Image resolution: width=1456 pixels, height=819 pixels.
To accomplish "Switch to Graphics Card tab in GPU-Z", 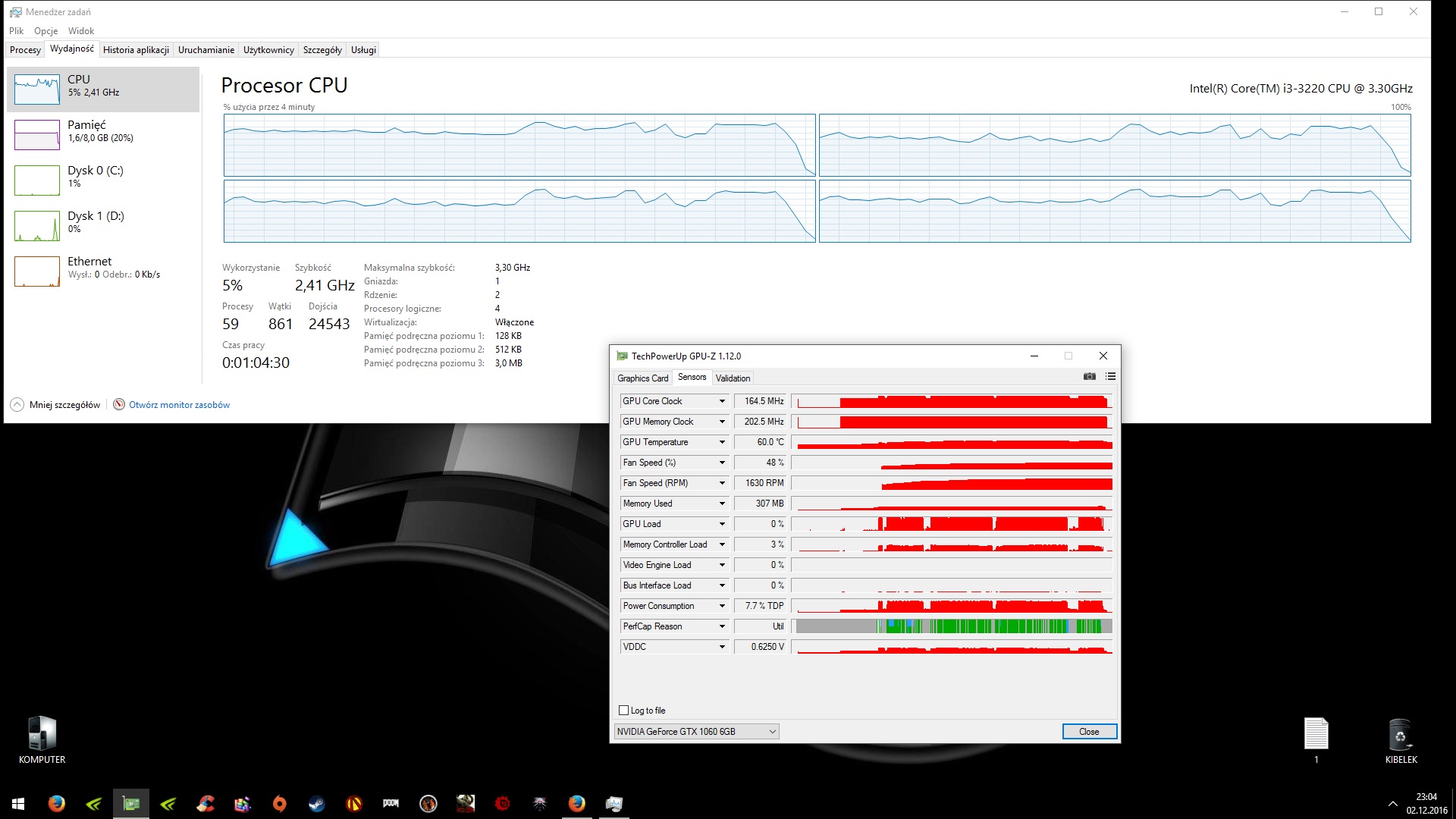I will (x=642, y=378).
